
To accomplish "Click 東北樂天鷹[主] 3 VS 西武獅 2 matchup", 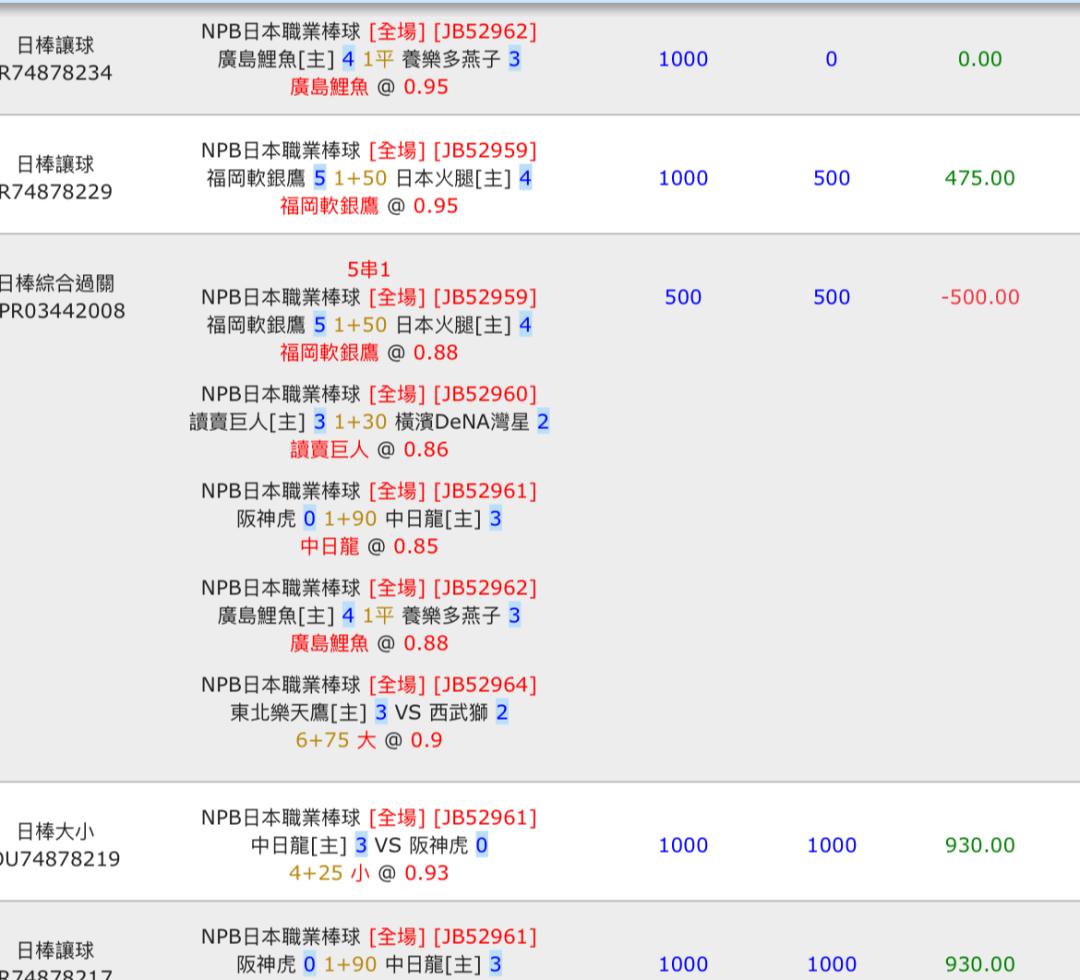I will coord(368,712).
